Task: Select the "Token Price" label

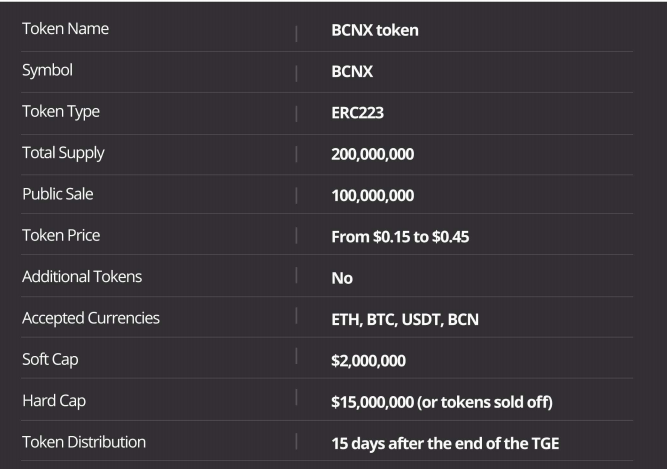Action: tap(61, 235)
